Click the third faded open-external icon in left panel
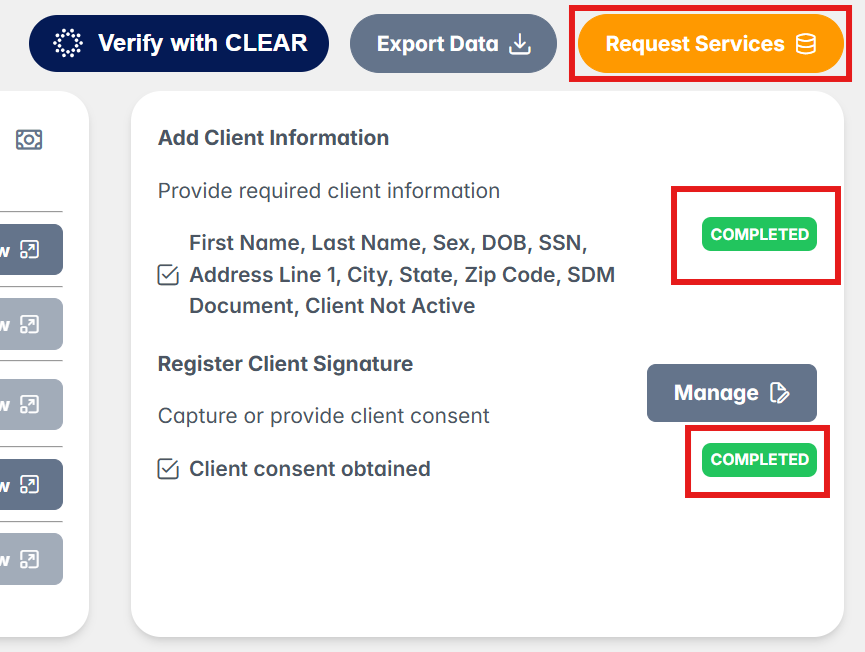The image size is (865, 652). pyautogui.click(x=30, y=404)
